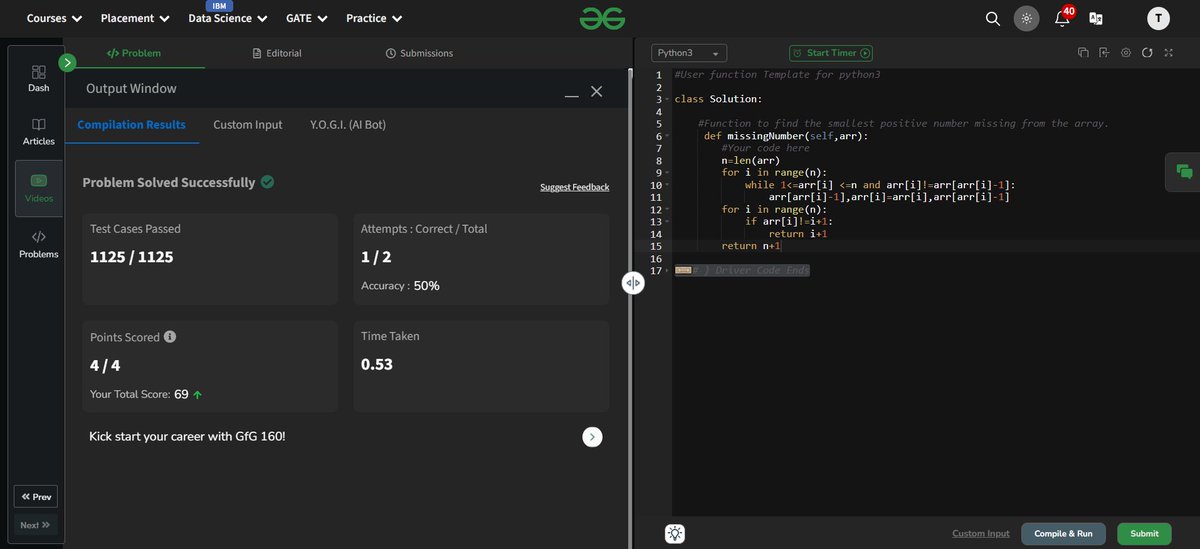The image size is (1200, 549).
Task: Click the 1 / 2 attempts value
Action: tap(377, 257)
